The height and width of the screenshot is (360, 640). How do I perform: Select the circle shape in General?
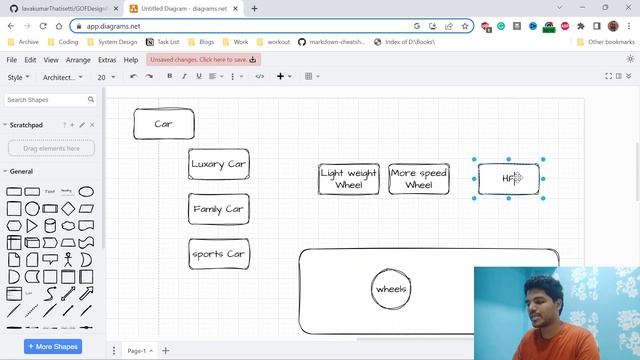[x=32, y=209]
